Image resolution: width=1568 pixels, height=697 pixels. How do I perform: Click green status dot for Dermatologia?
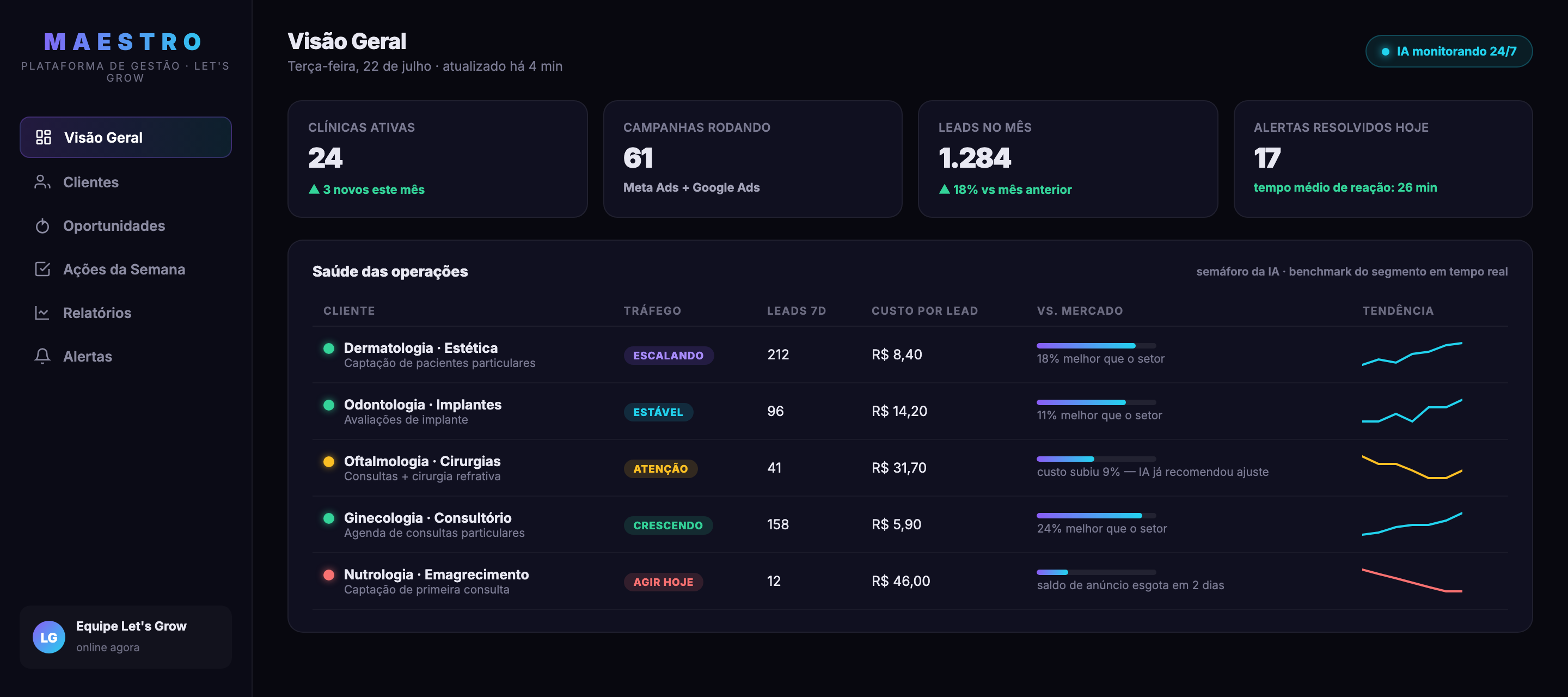[x=329, y=348]
